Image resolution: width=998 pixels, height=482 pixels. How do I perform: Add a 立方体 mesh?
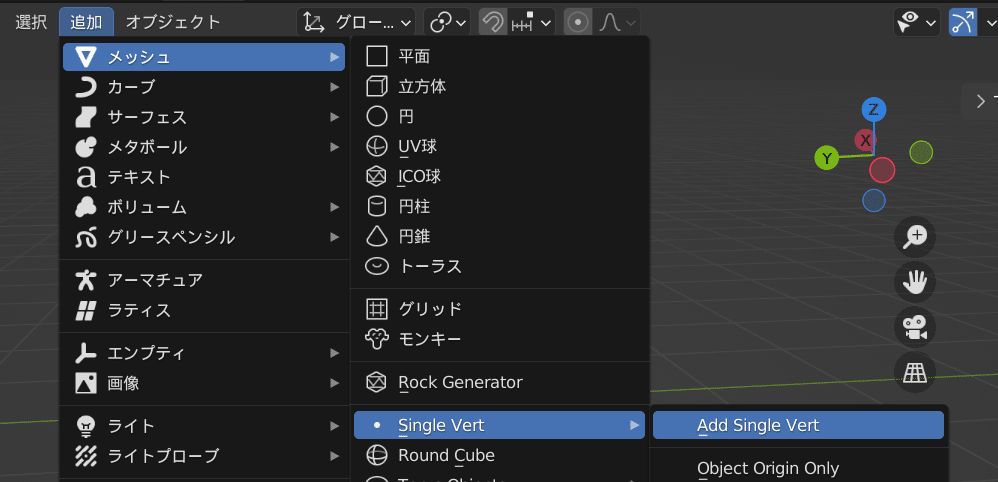pyautogui.click(x=500, y=87)
